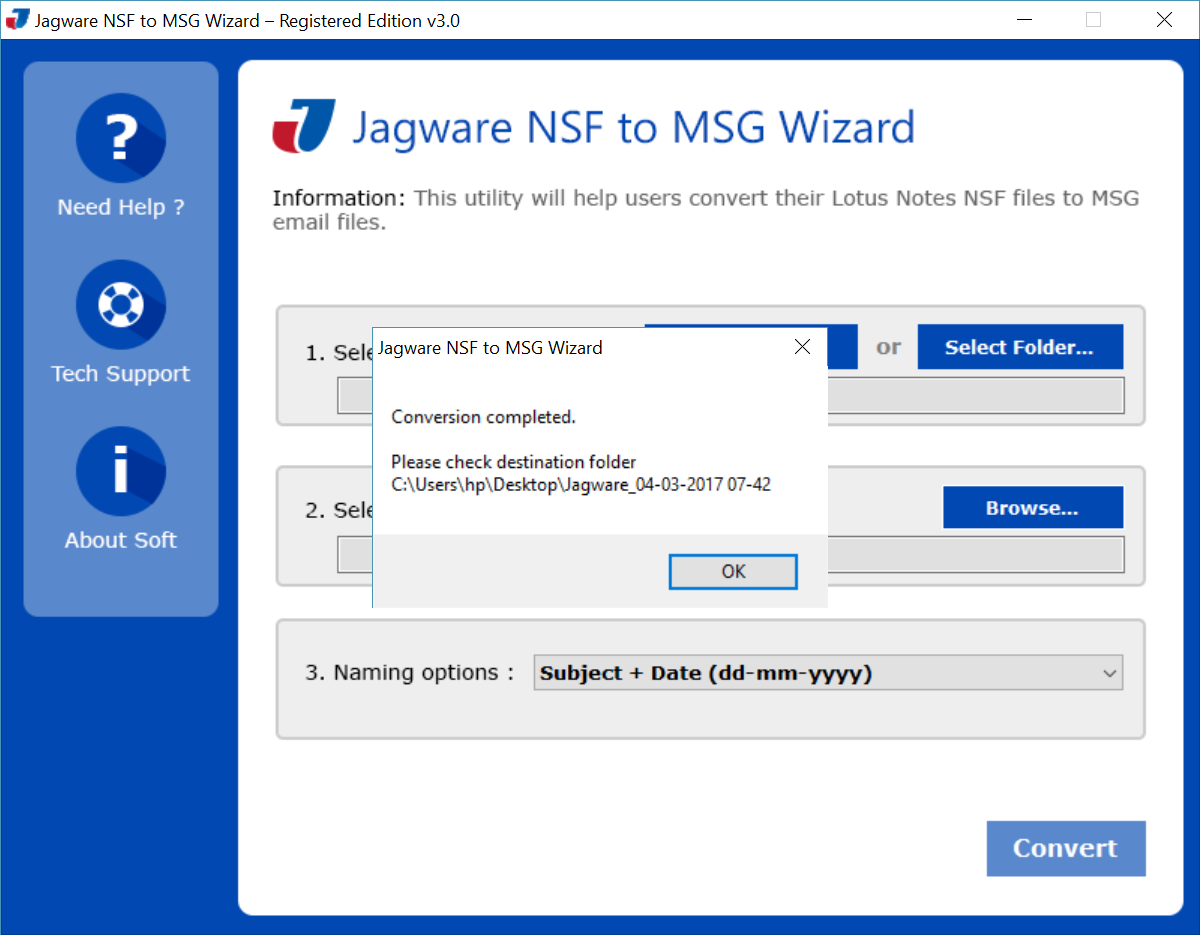Close the Jagware main window
This screenshot has width=1200, height=935.
pos(1164,19)
